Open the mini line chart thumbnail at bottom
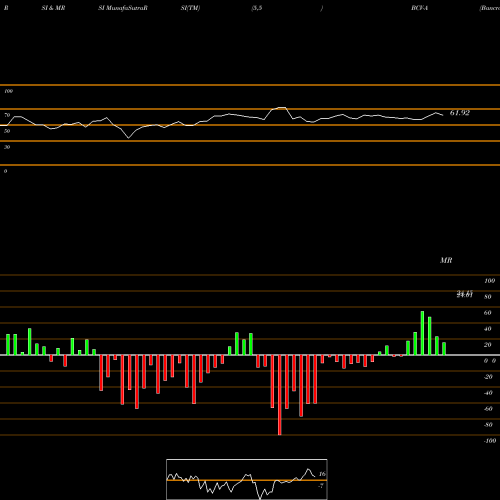The height and width of the screenshot is (500, 500). tap(247, 479)
